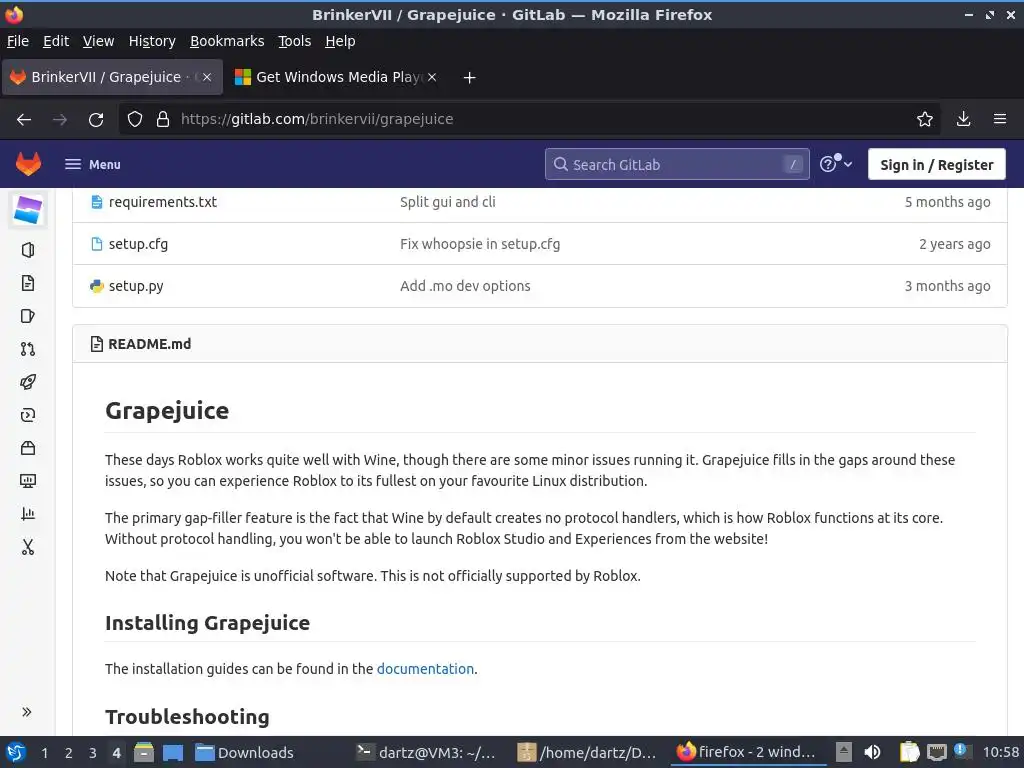Click the GitLab fox logo in the header
The height and width of the screenshot is (768, 1024).
(28, 164)
